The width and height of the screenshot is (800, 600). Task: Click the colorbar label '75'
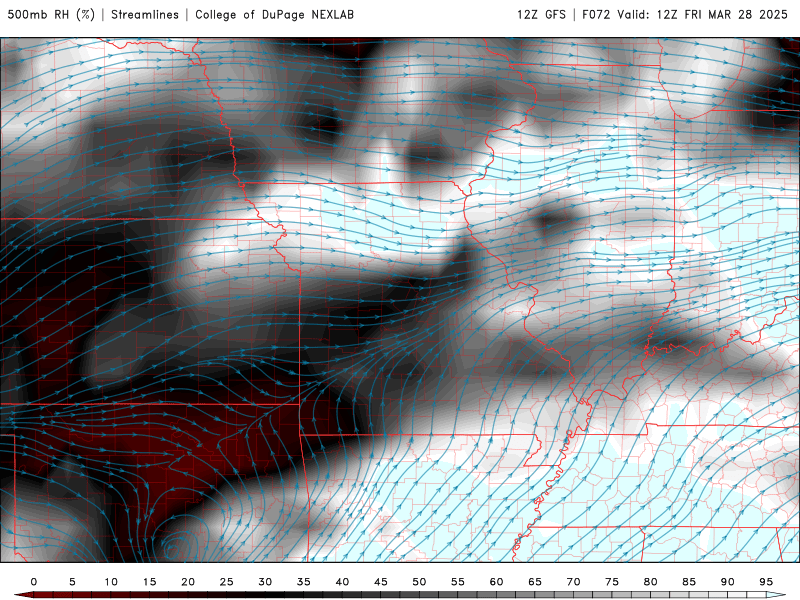coord(612,582)
